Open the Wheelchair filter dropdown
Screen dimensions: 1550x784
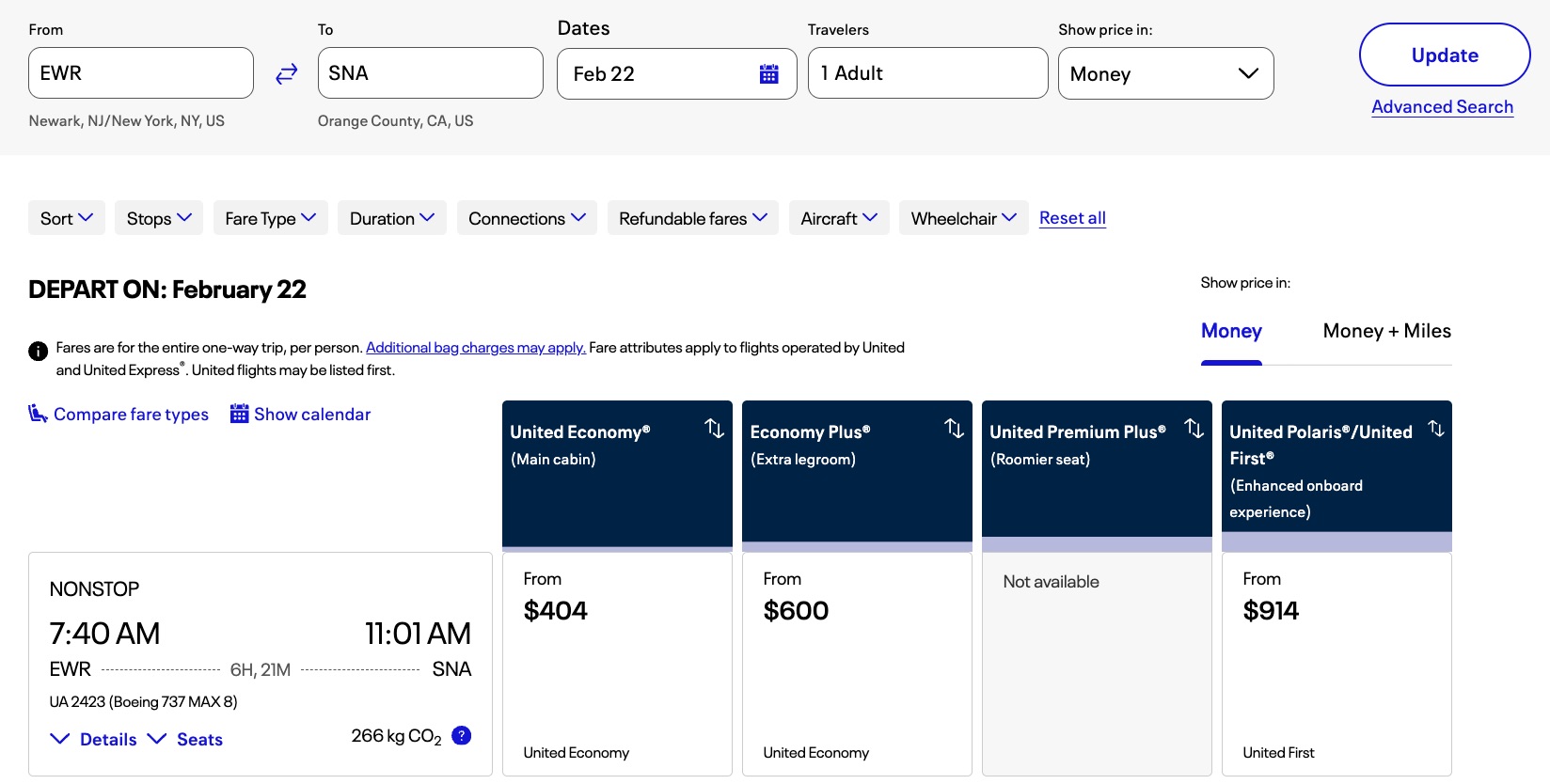[x=963, y=218]
